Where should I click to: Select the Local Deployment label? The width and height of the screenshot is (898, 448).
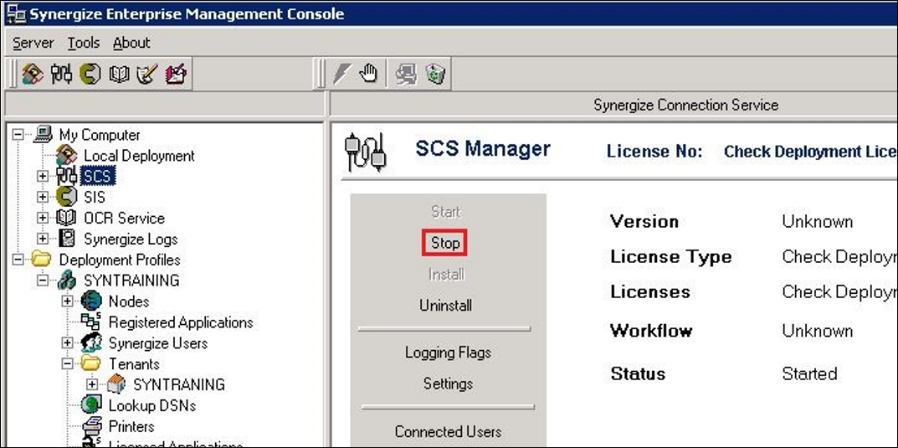click(139, 156)
